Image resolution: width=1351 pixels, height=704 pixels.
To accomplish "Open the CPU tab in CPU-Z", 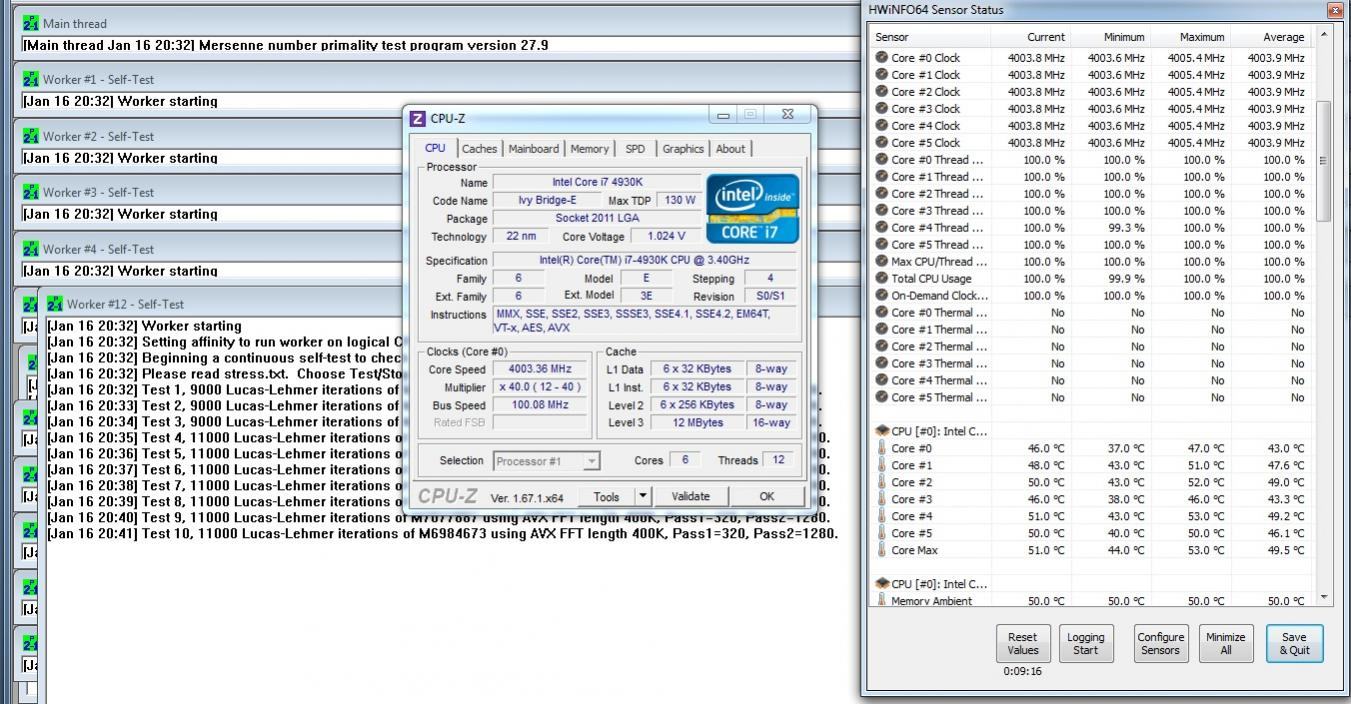I will click(436, 148).
